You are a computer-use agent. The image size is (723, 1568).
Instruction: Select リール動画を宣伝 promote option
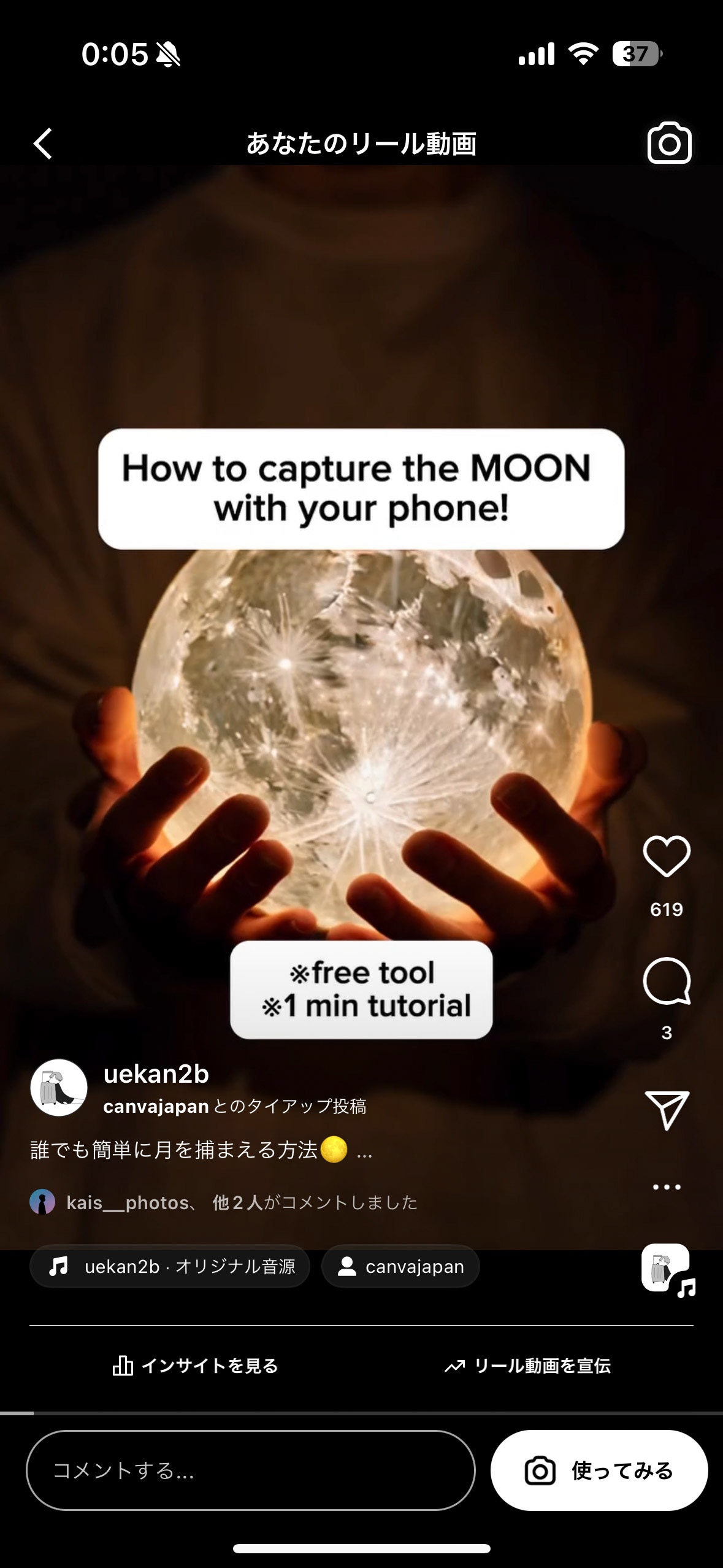coord(527,1366)
